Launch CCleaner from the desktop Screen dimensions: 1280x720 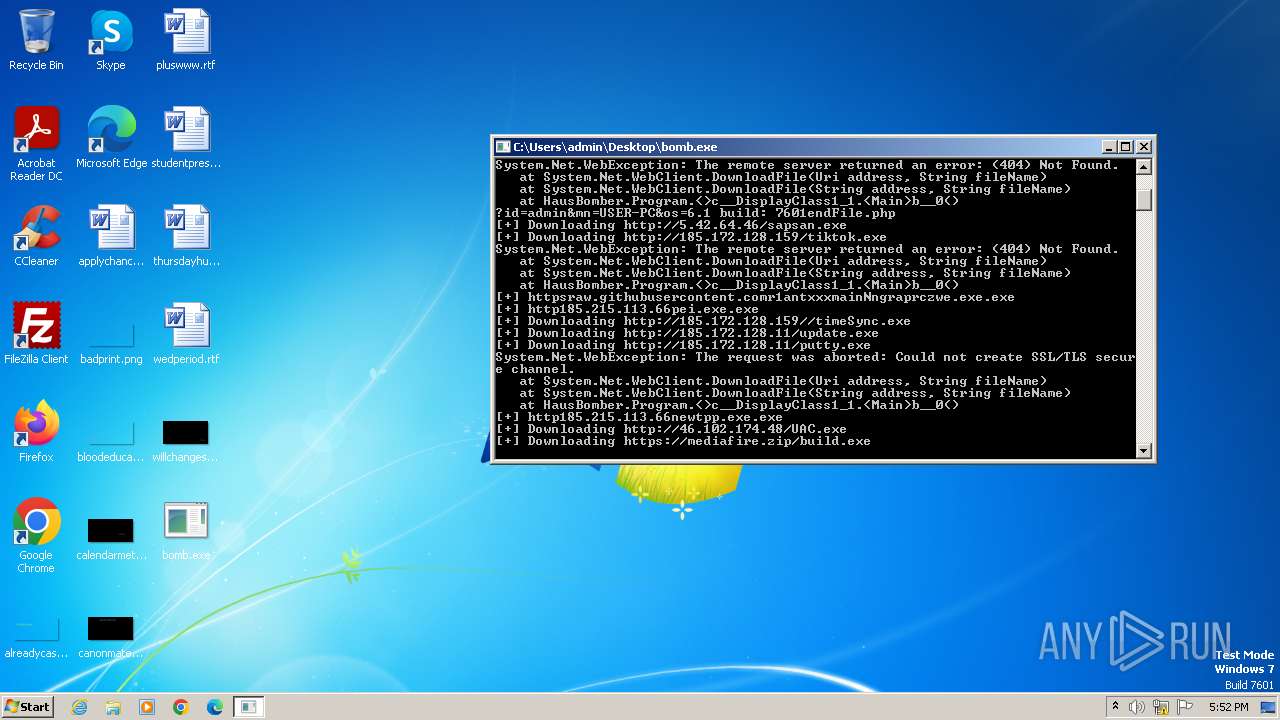point(36,237)
